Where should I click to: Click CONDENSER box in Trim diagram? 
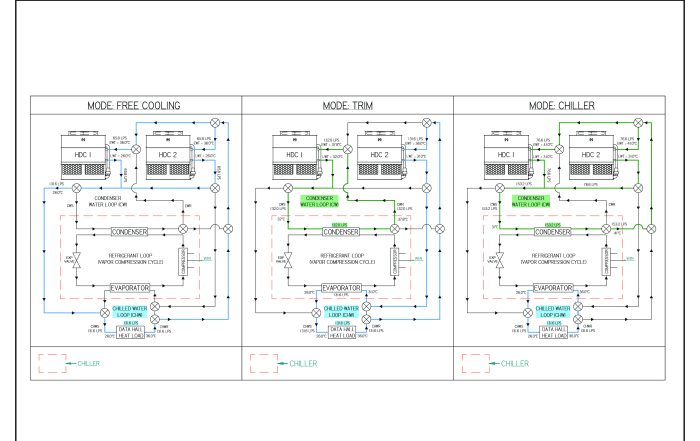click(341, 232)
